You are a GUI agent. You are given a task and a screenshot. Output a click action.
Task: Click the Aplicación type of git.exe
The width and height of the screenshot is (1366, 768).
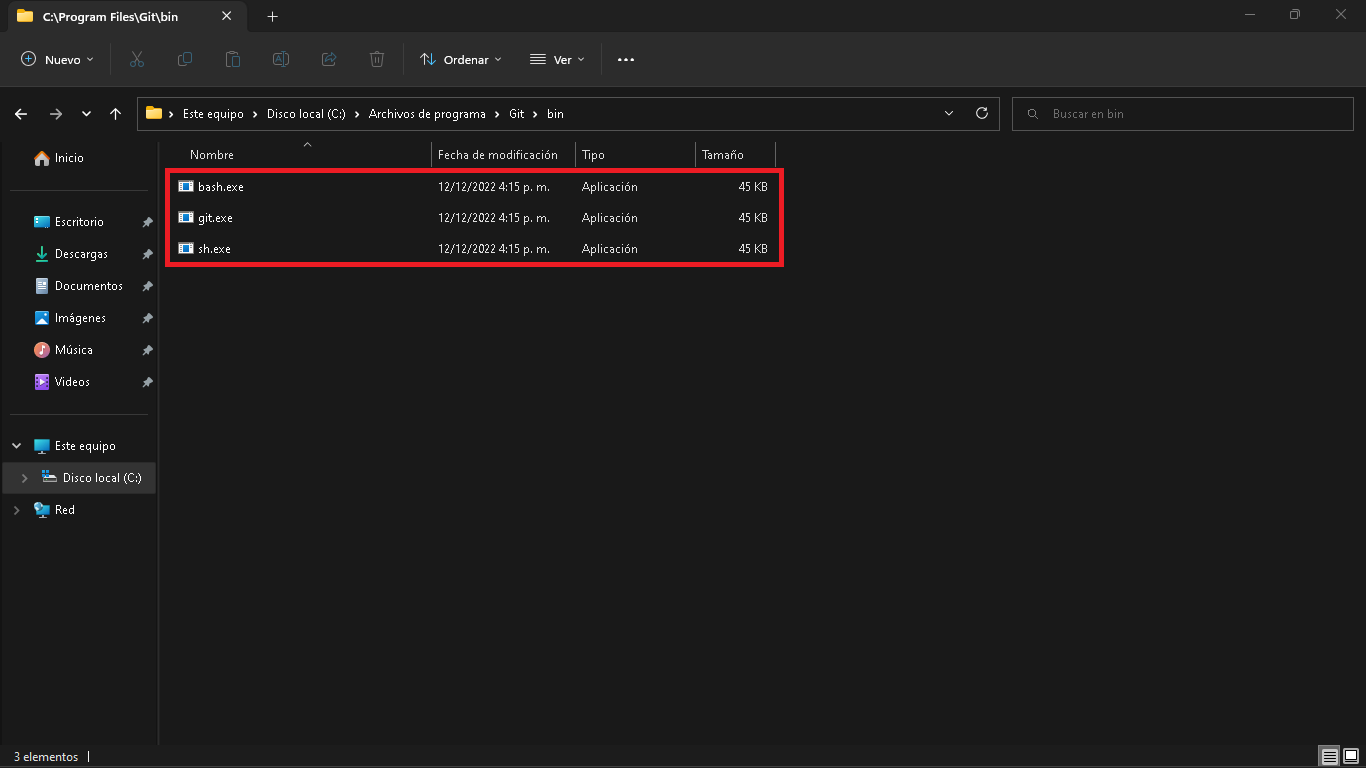[610, 218]
